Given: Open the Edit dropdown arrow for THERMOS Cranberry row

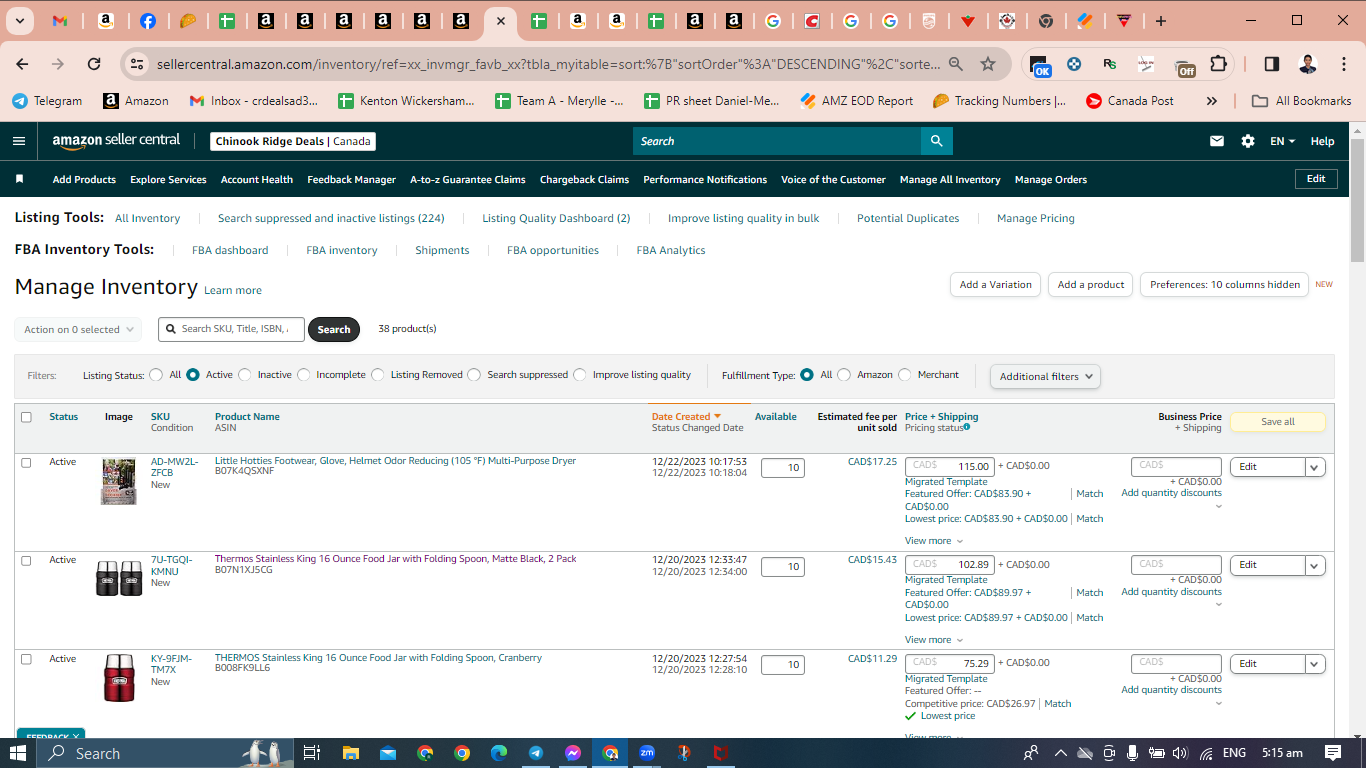Looking at the screenshot, I should point(1315,664).
